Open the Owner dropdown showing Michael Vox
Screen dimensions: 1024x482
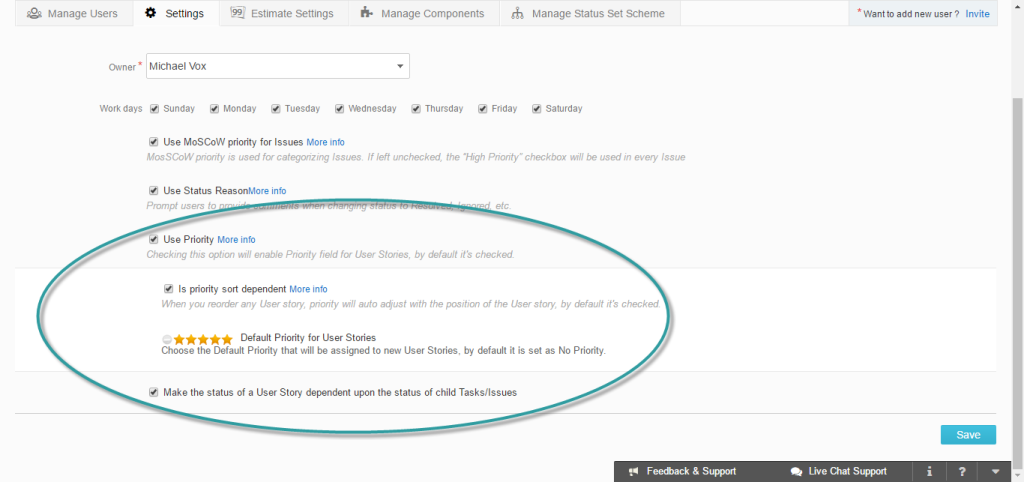coord(278,66)
